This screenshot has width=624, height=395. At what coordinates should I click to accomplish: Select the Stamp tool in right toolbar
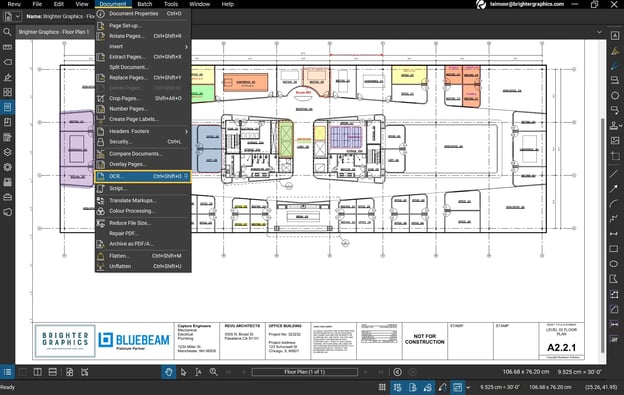coord(613,125)
